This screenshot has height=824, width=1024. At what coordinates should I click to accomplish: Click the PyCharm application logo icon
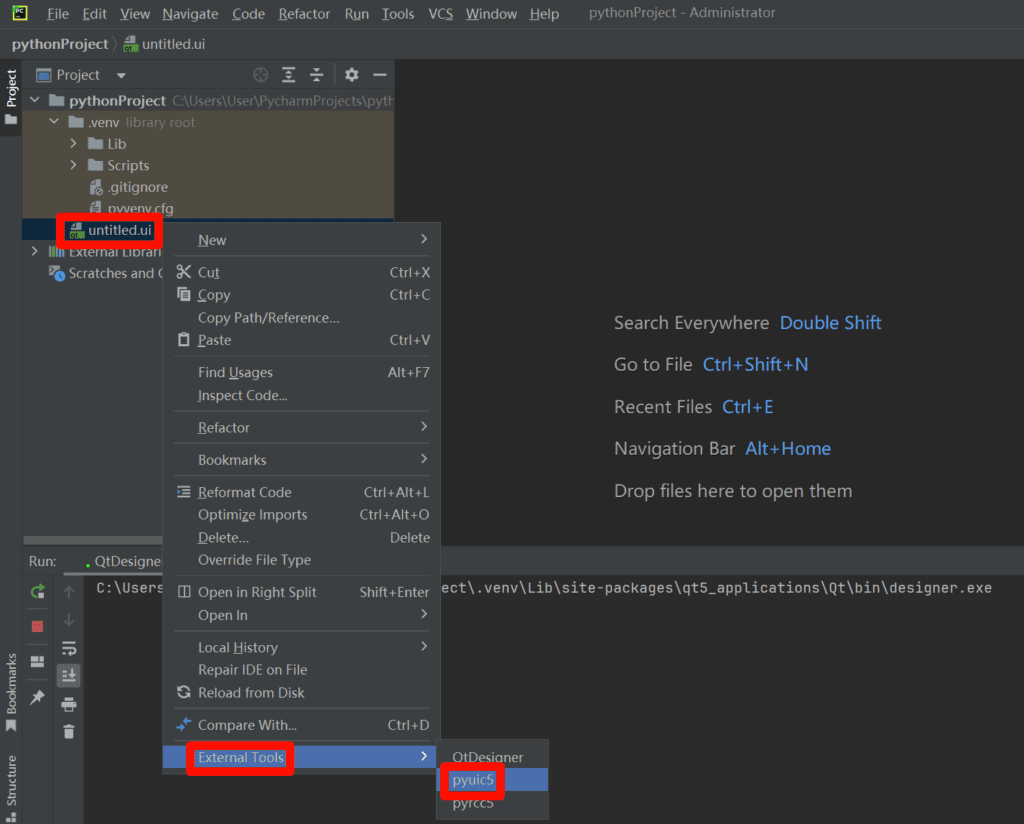click(20, 12)
